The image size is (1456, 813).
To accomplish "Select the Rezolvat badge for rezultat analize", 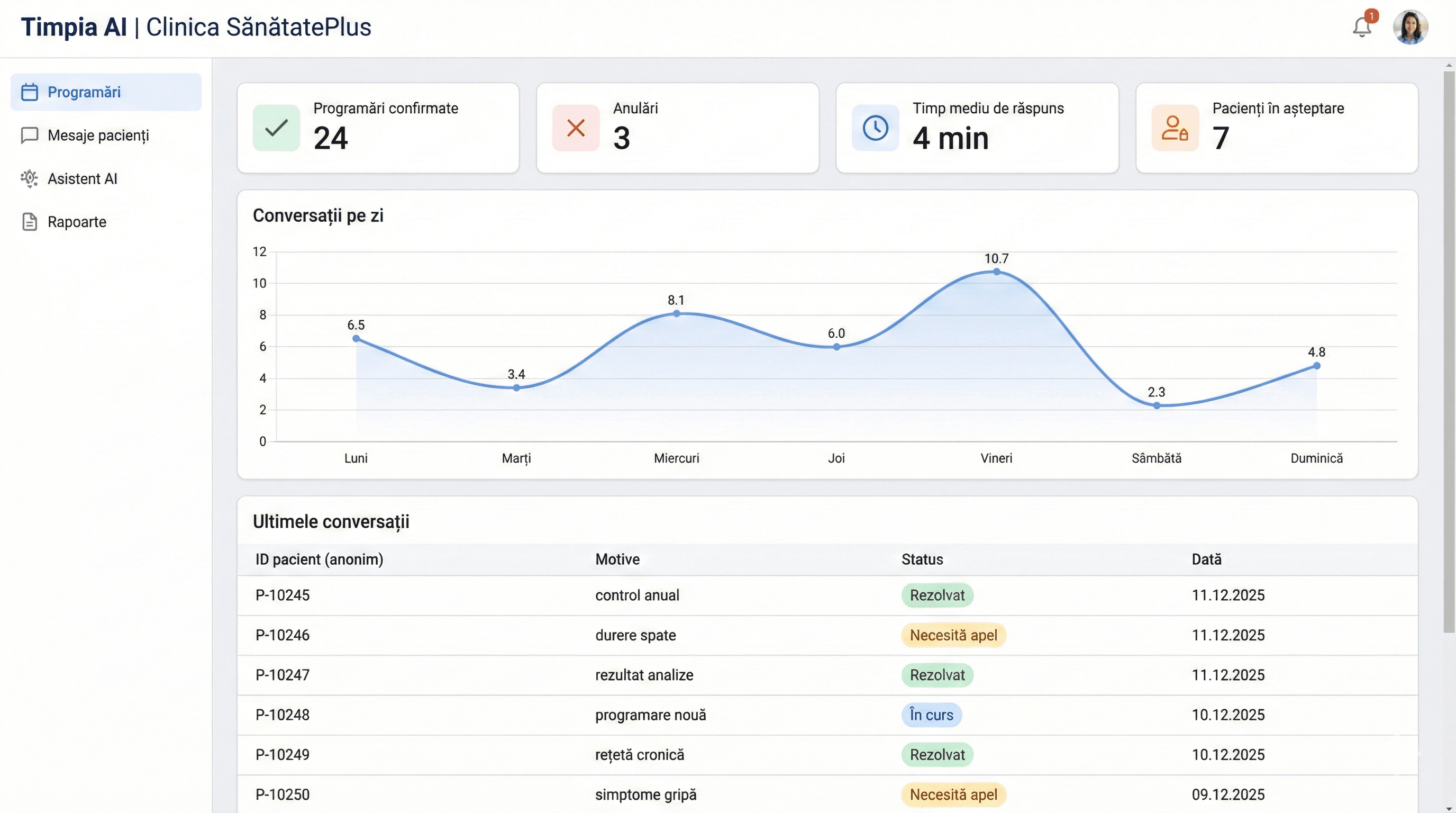I will pos(936,675).
